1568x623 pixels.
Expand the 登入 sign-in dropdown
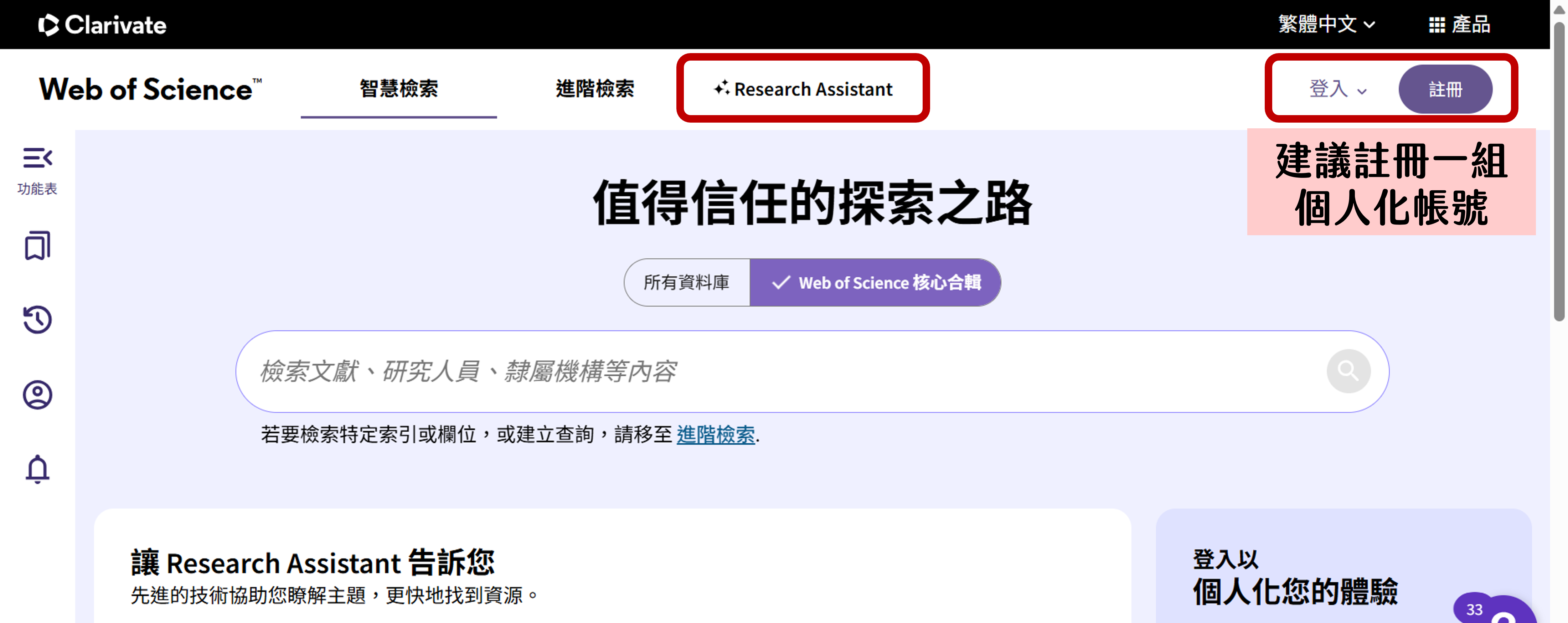click(x=1338, y=89)
